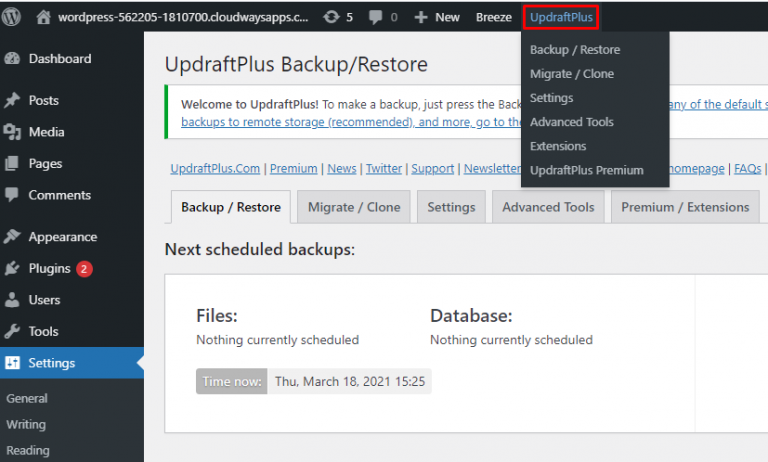Click the Time now date value

(x=350, y=382)
